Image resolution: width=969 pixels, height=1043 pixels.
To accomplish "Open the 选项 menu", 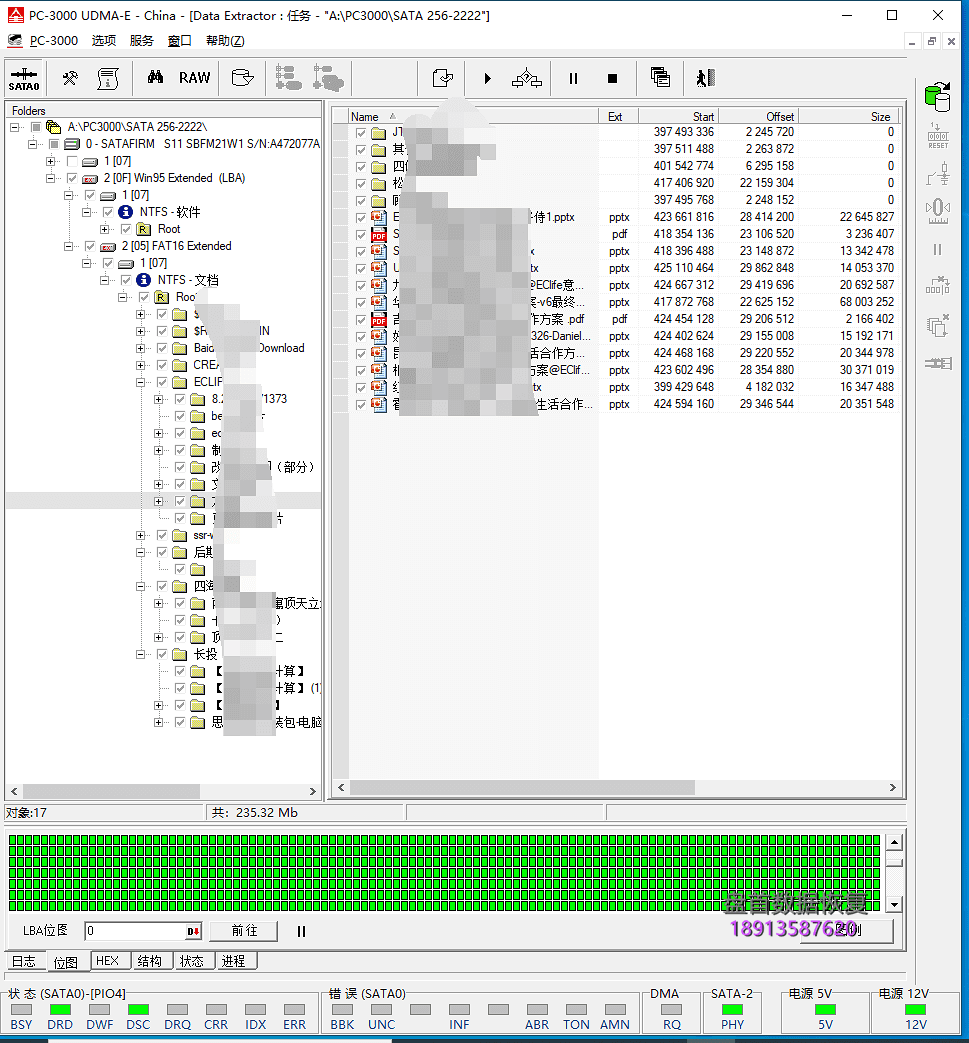I will tap(104, 41).
